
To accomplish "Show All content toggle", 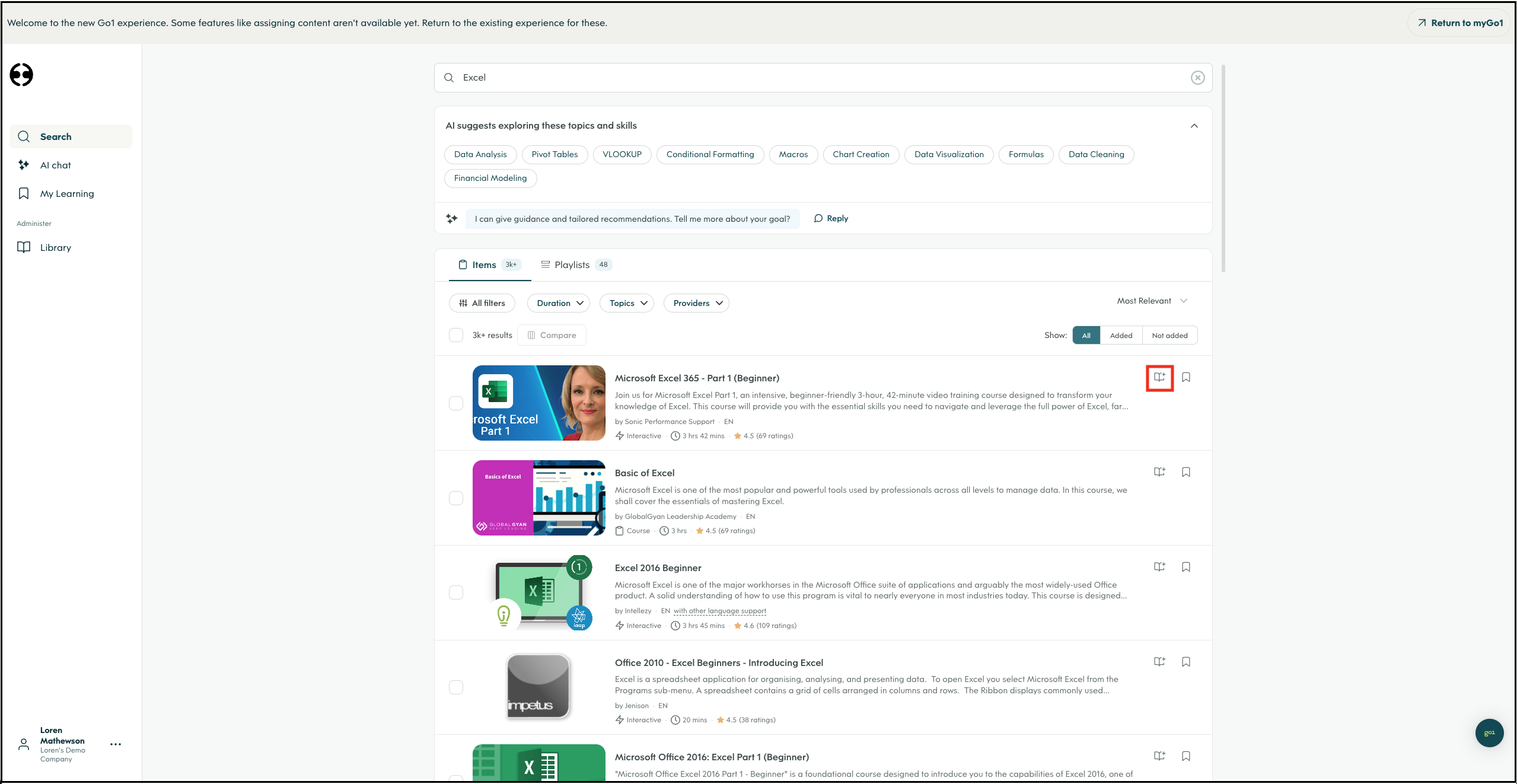I will [1086, 336].
